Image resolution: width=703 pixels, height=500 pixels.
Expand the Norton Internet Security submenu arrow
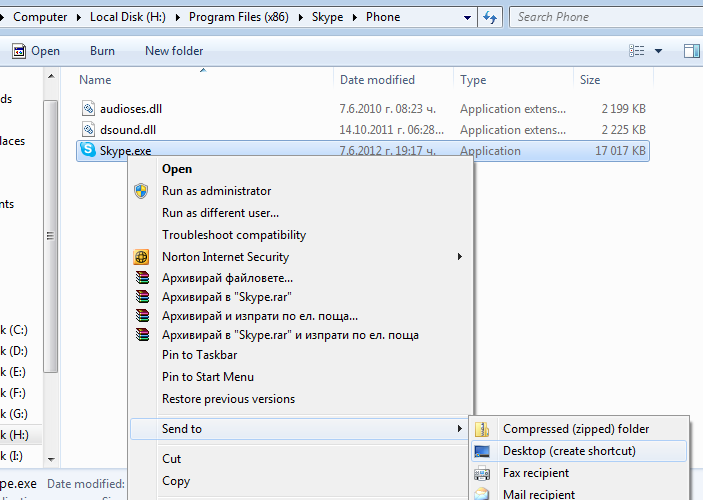coord(460,257)
